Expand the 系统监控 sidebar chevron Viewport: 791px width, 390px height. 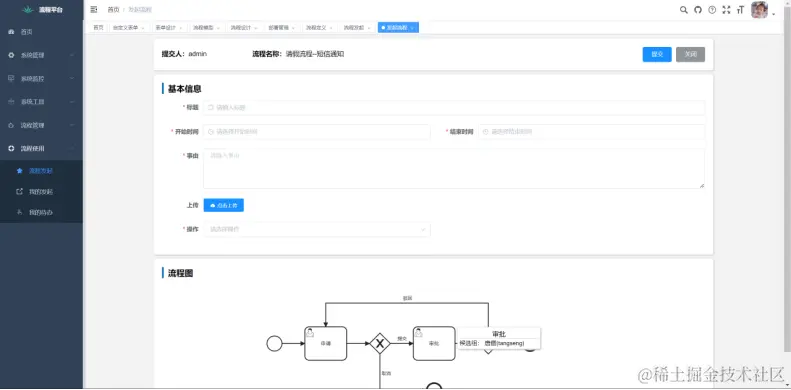[x=72, y=78]
